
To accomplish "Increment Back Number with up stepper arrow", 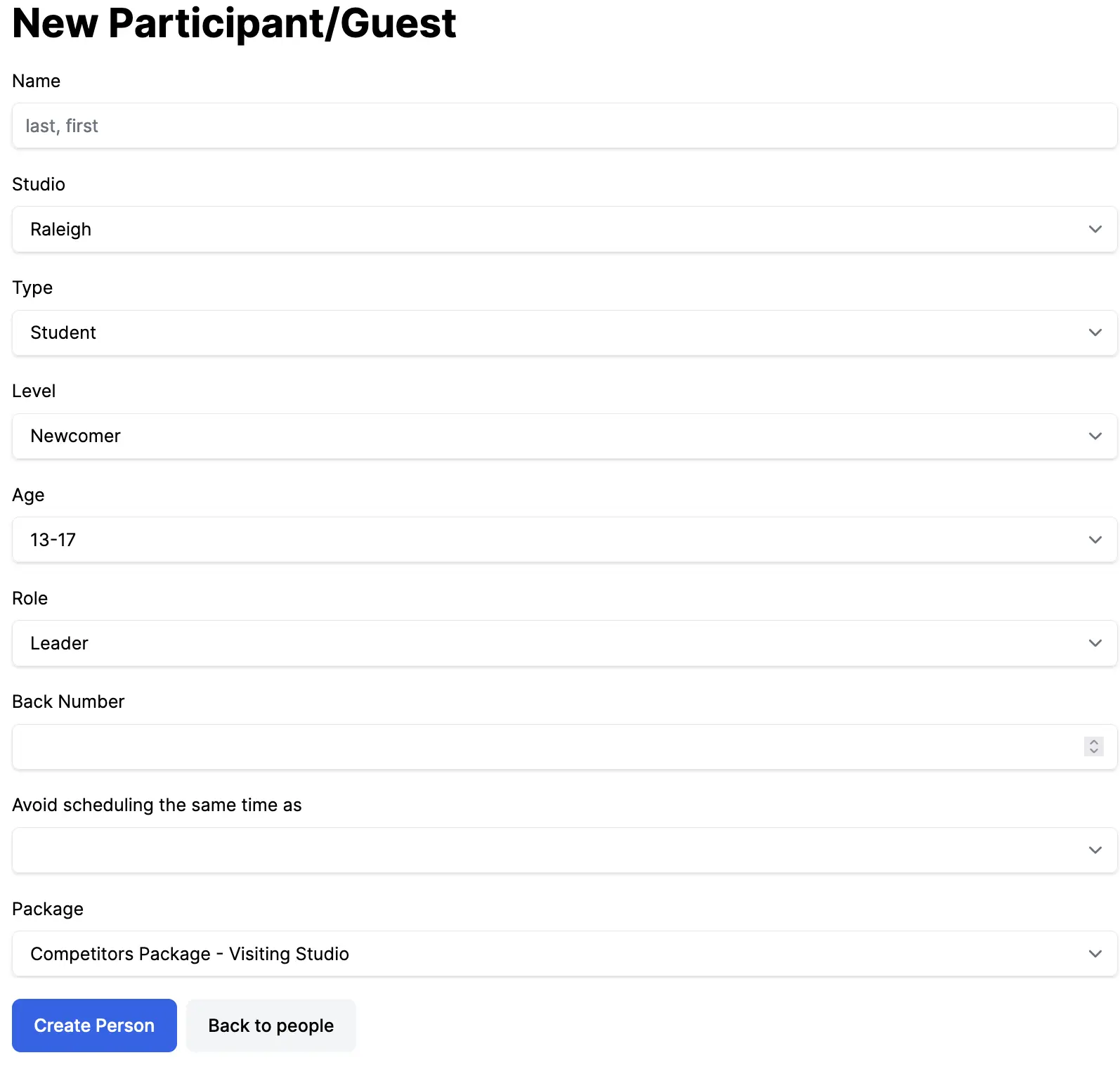I will (1094, 742).
